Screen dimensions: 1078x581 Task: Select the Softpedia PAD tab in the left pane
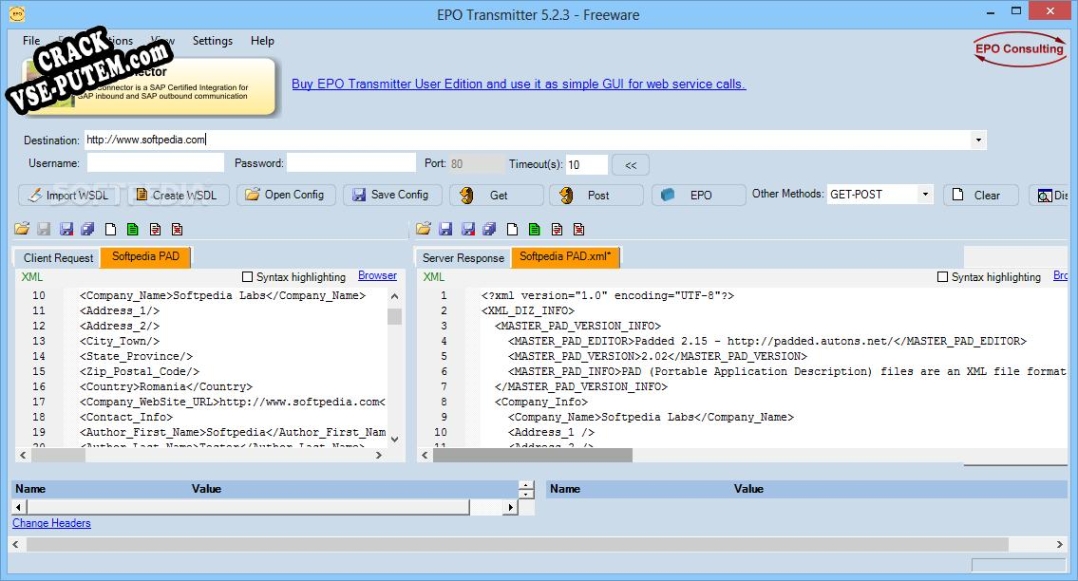click(x=146, y=256)
